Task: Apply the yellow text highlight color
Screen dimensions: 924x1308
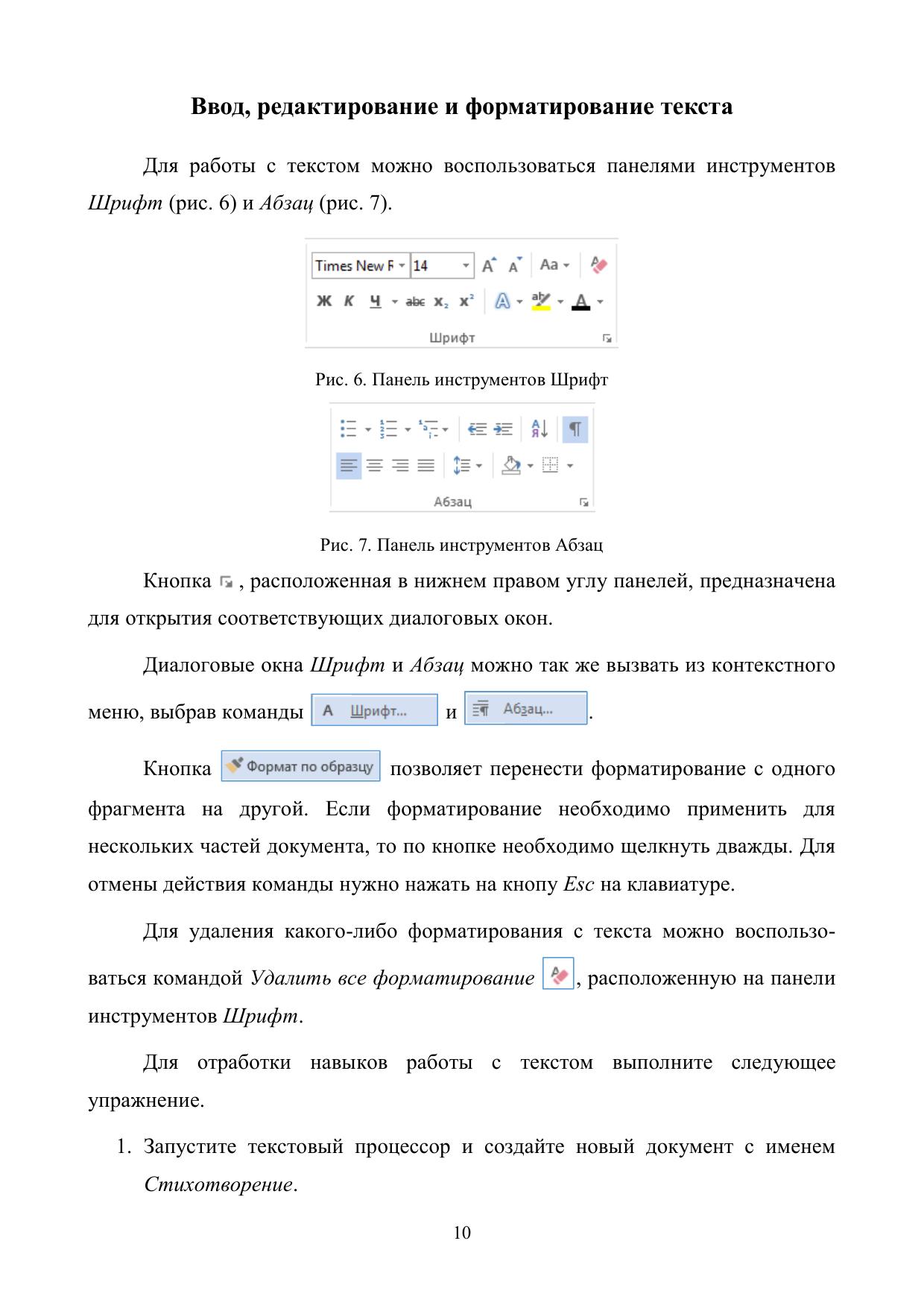Action: tap(541, 302)
